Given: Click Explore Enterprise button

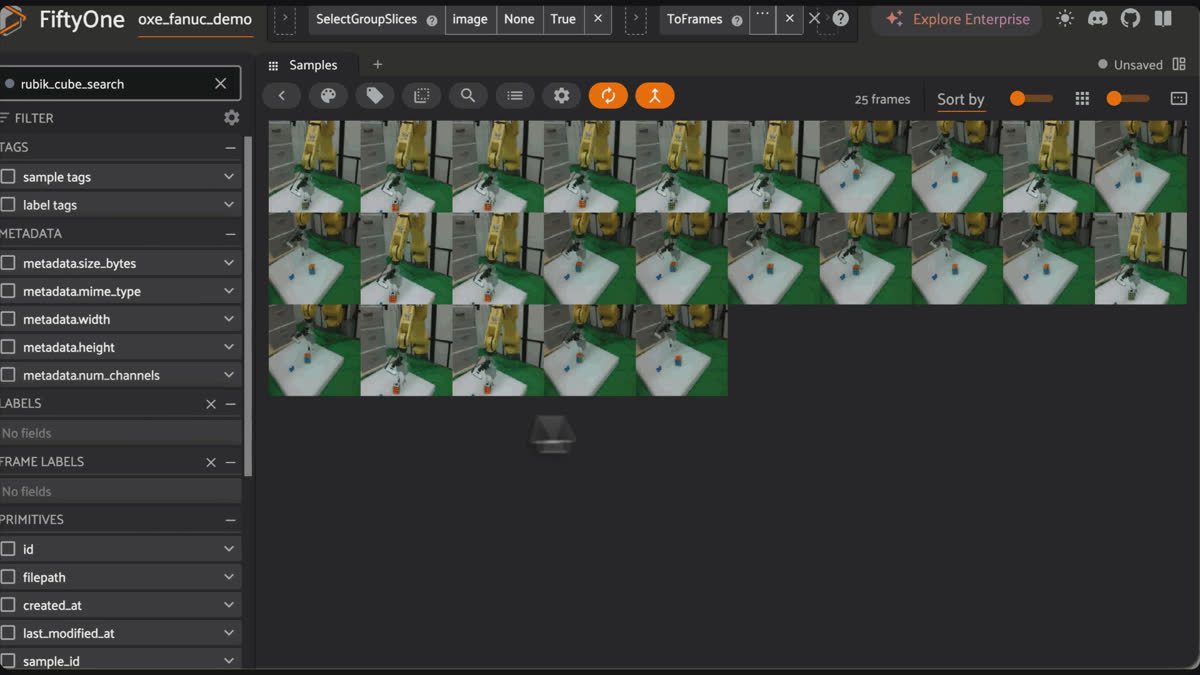Looking at the screenshot, I should [x=957, y=19].
